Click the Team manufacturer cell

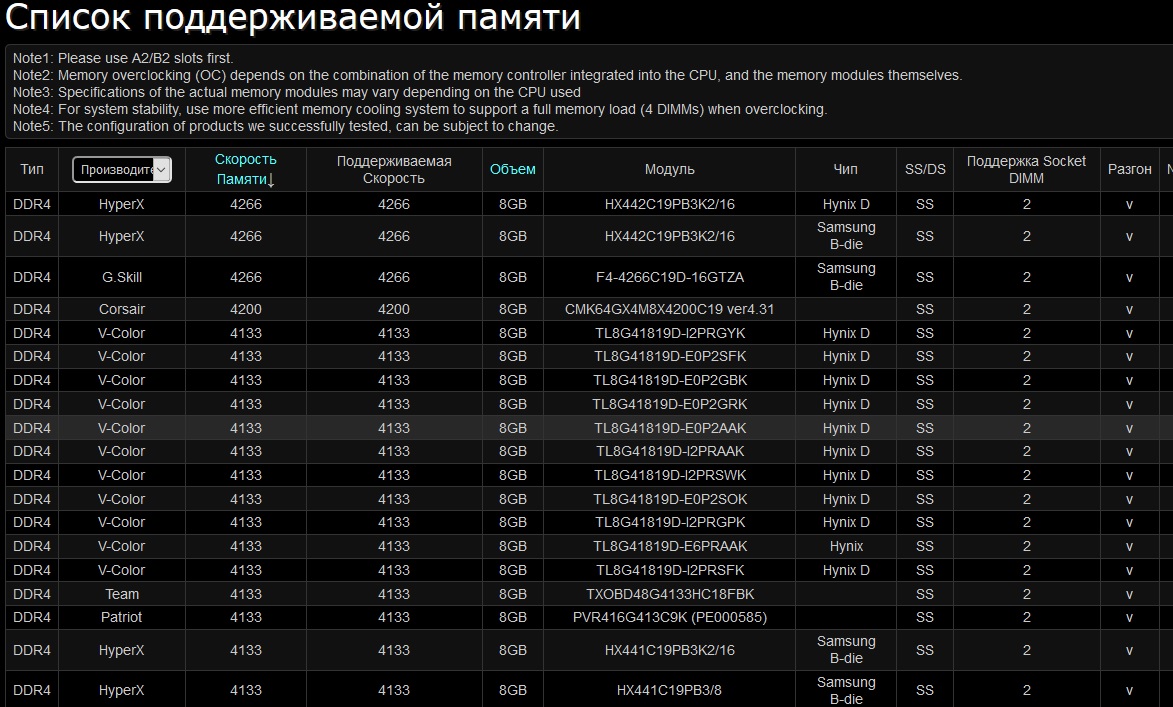(x=122, y=594)
